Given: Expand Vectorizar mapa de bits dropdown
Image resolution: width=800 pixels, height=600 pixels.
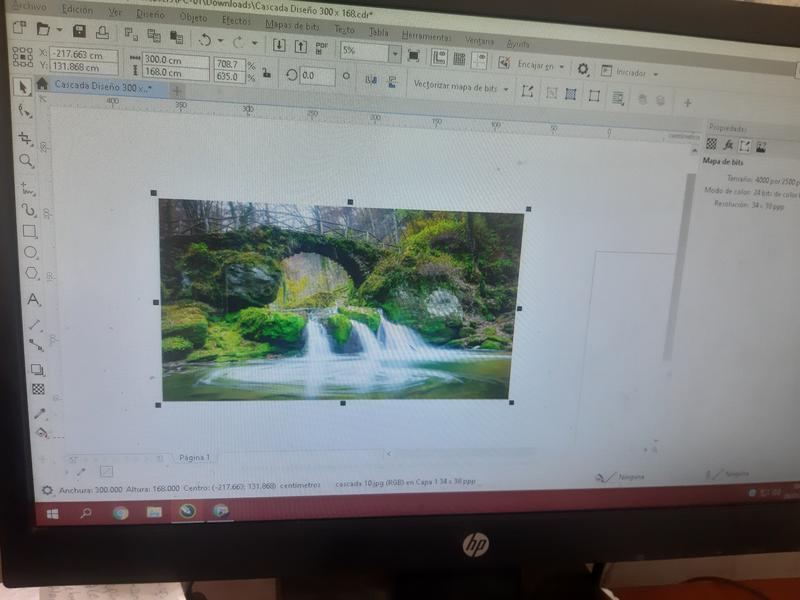Looking at the screenshot, I should 506,90.
